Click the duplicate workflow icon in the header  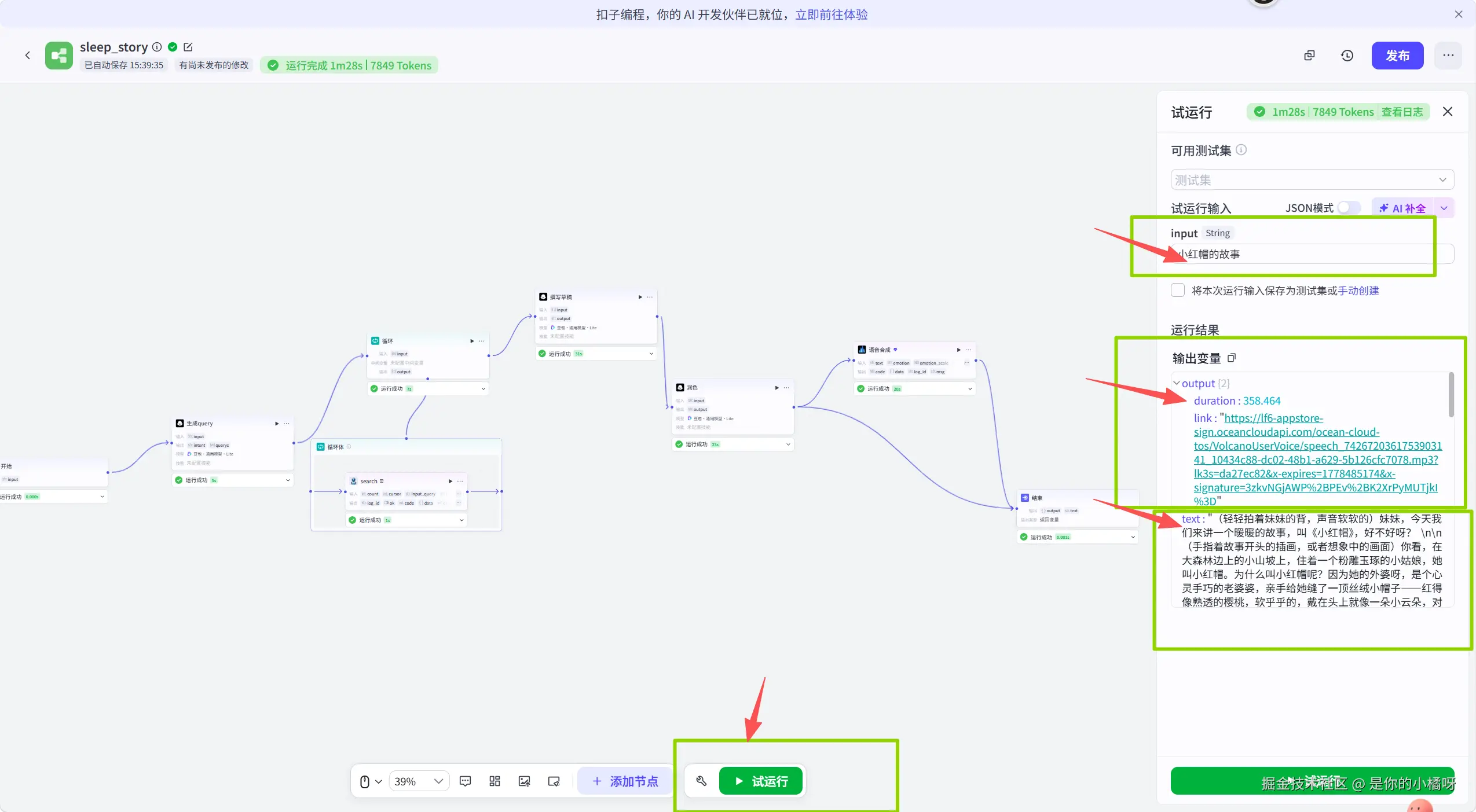(1309, 56)
